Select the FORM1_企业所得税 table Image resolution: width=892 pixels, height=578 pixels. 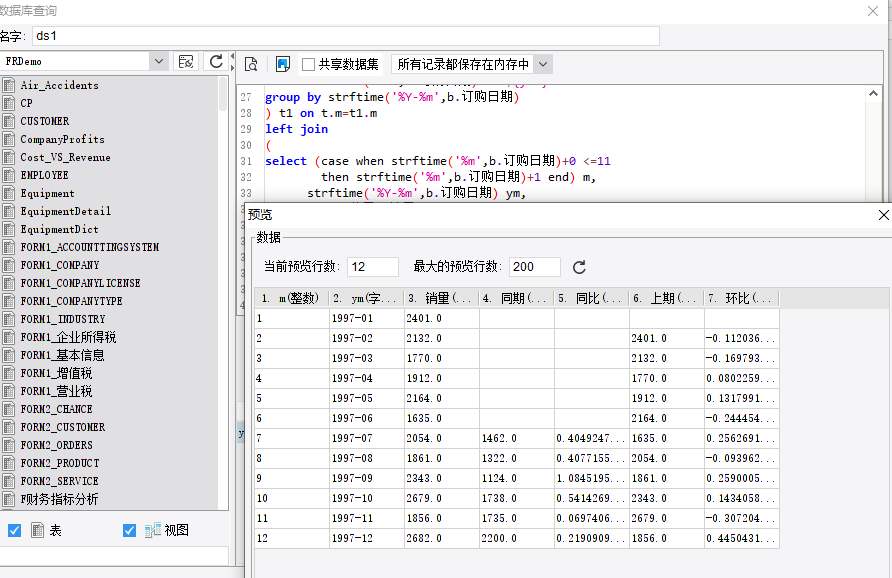pyautogui.click(x=68, y=337)
